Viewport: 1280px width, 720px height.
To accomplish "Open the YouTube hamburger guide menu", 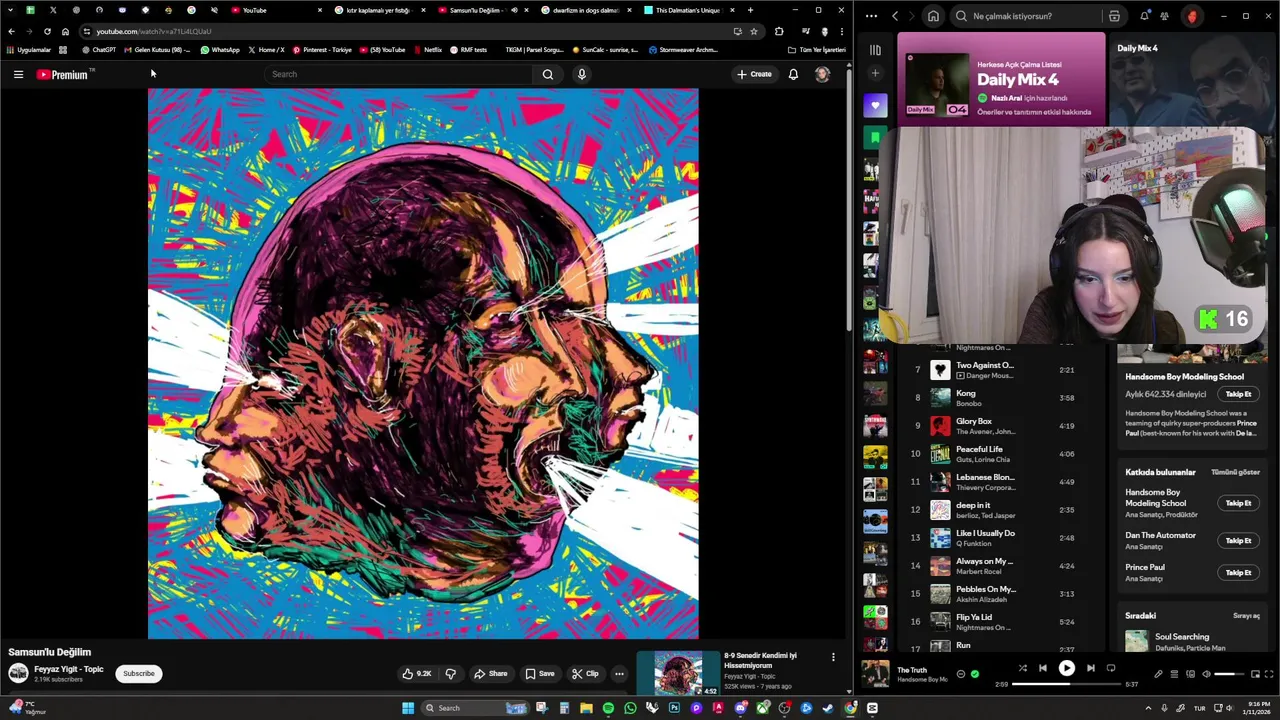I will pos(18,74).
